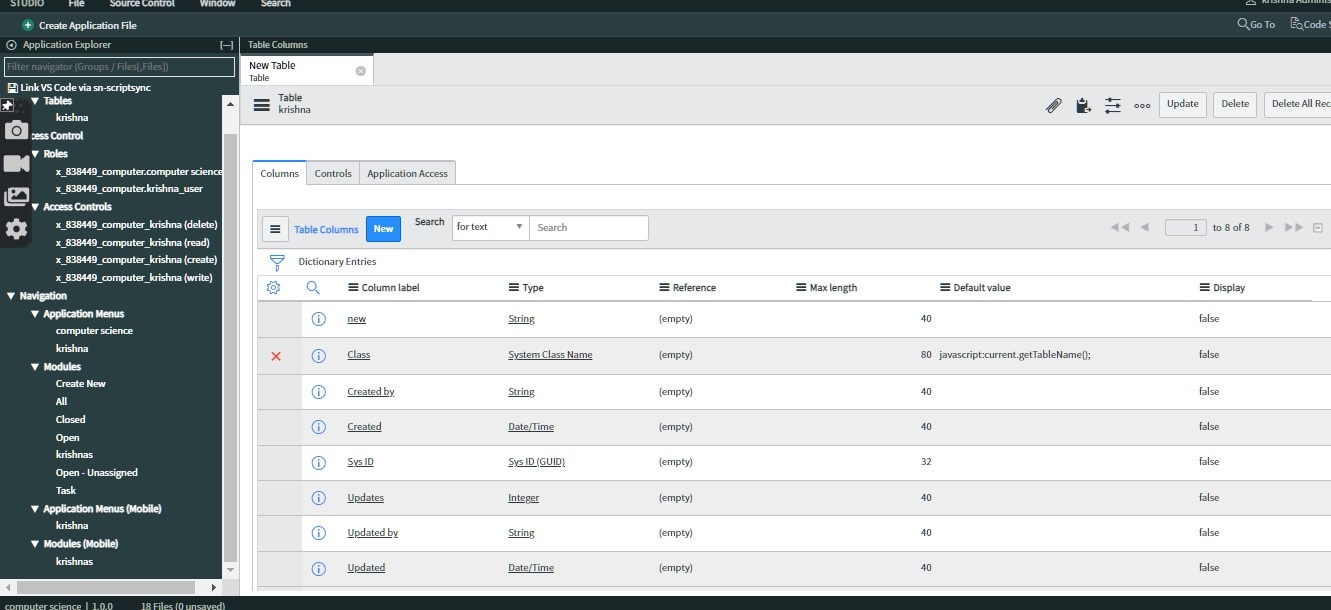Click the more options ellipsis icon
The width and height of the screenshot is (1331, 610).
pos(1142,105)
